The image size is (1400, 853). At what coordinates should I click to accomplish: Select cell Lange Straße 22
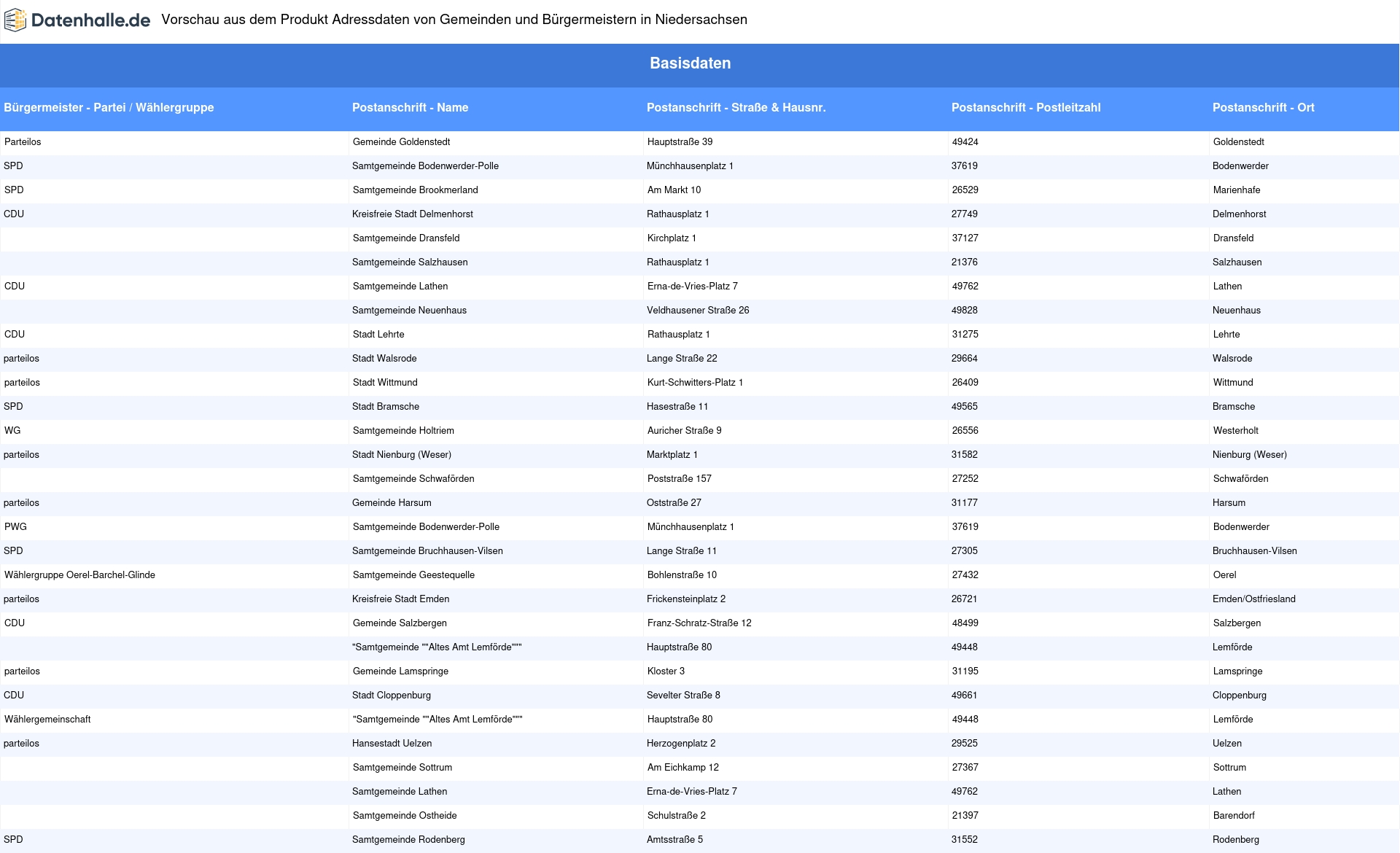(681, 359)
